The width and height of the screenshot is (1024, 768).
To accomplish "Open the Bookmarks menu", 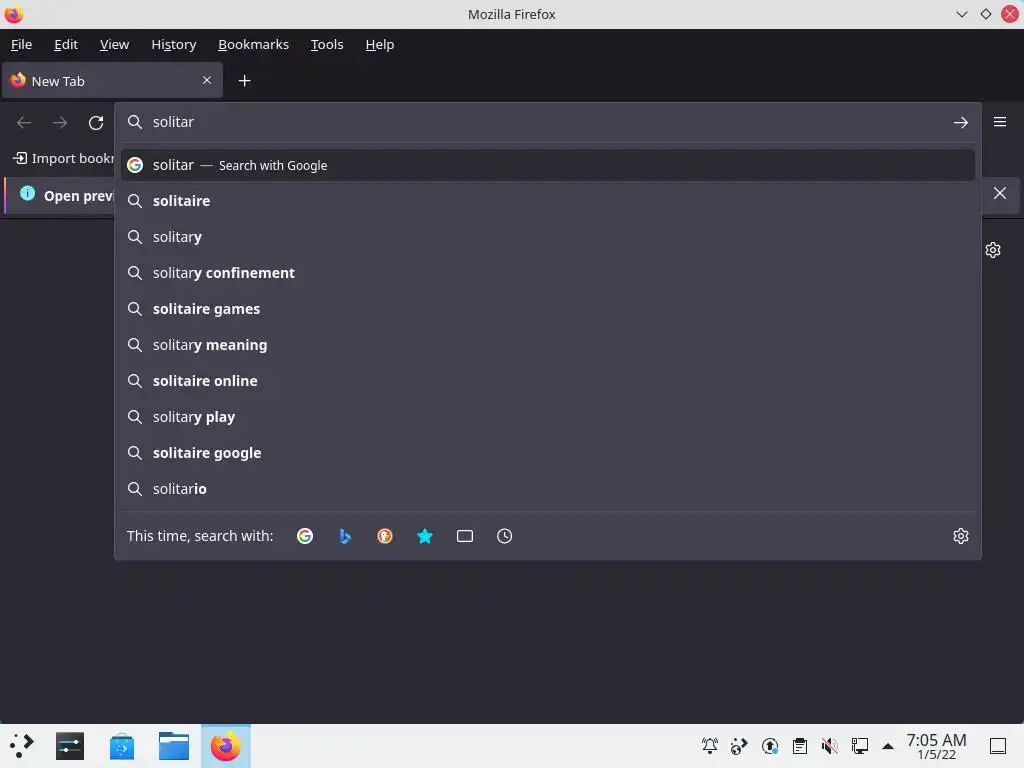I will (253, 44).
